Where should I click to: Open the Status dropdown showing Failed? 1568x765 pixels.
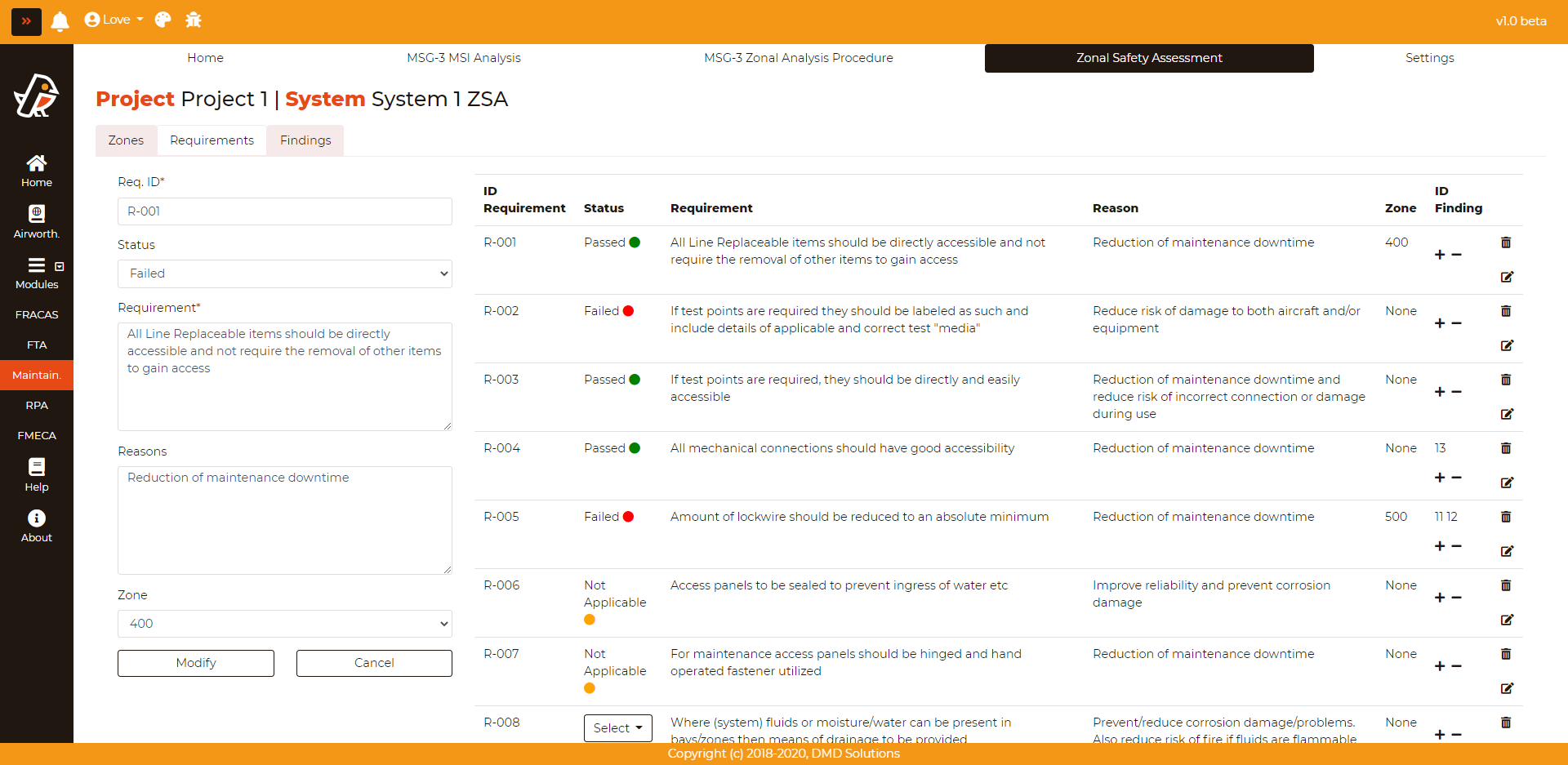(x=285, y=274)
